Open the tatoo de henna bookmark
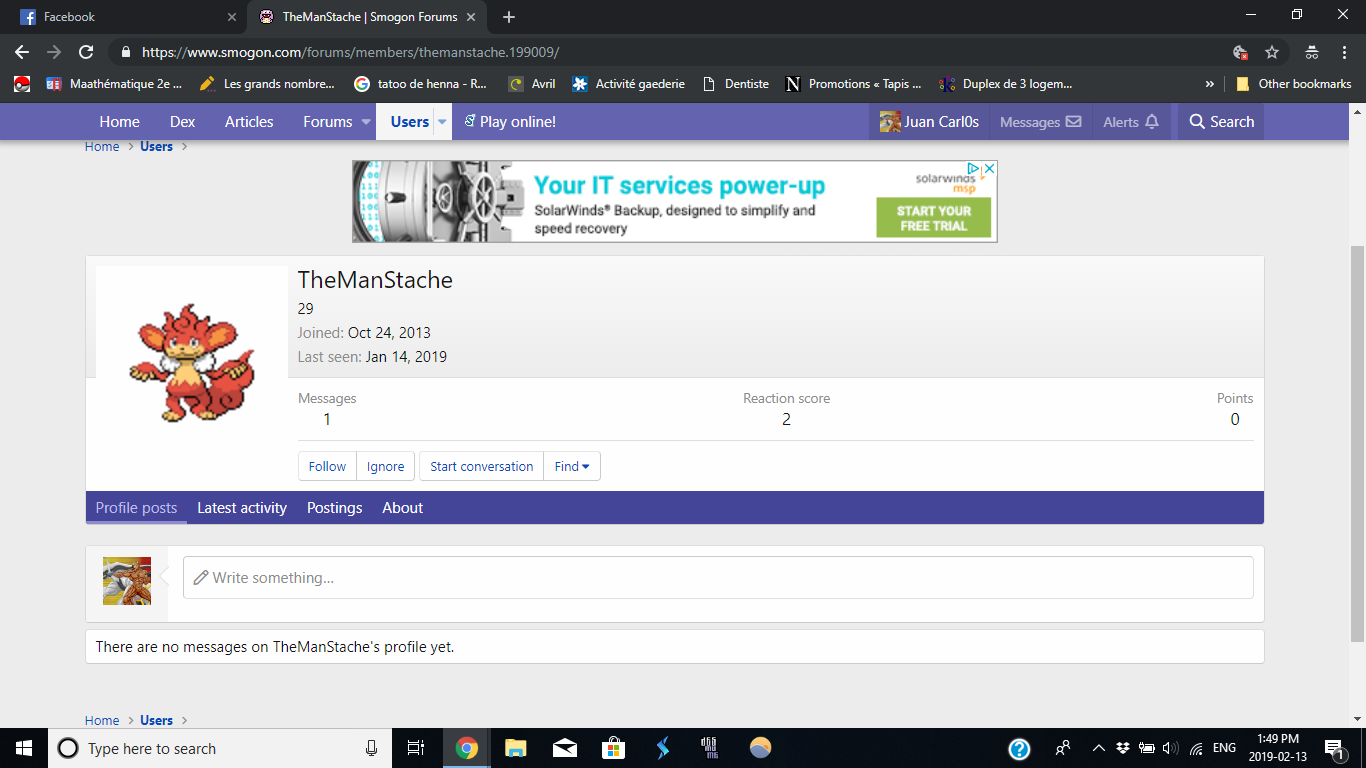The image size is (1366, 768). [x=421, y=84]
